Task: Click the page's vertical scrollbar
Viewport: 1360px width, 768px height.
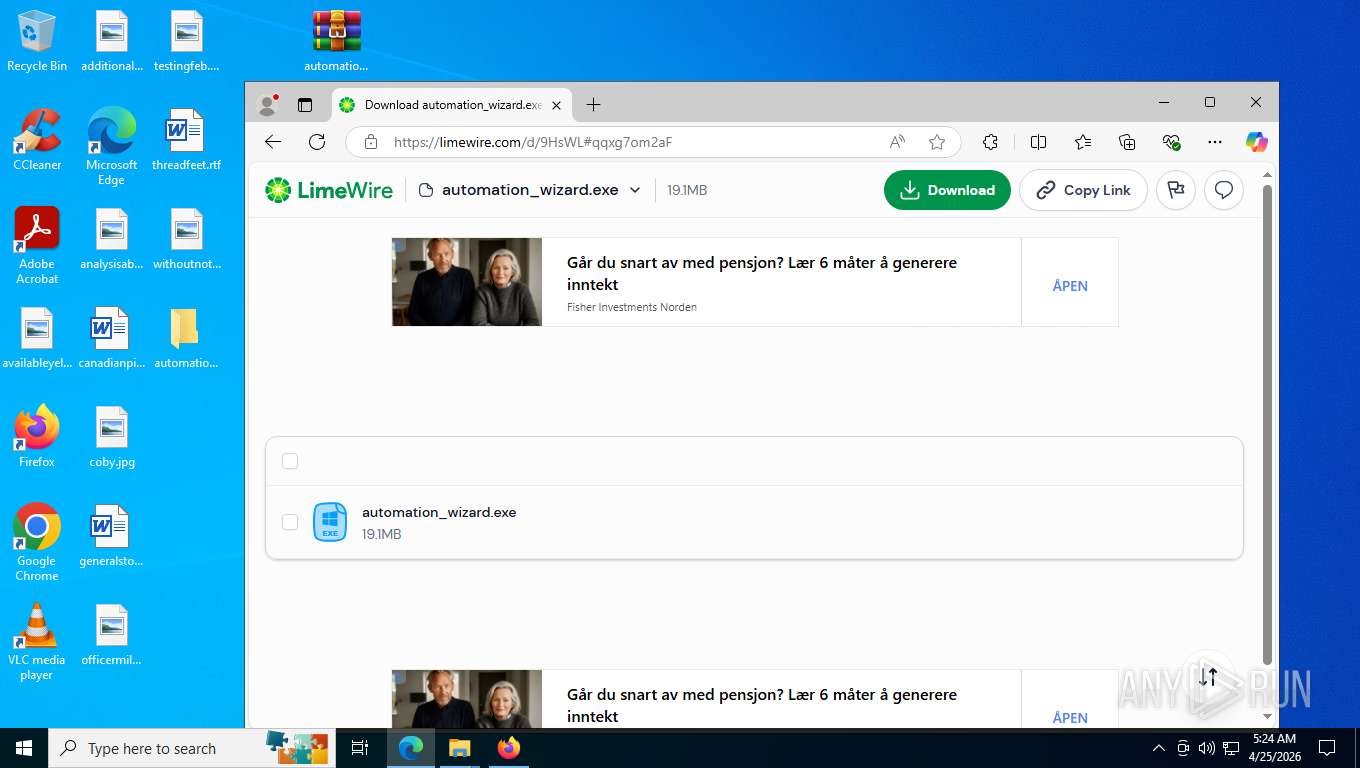Action: [1268, 425]
